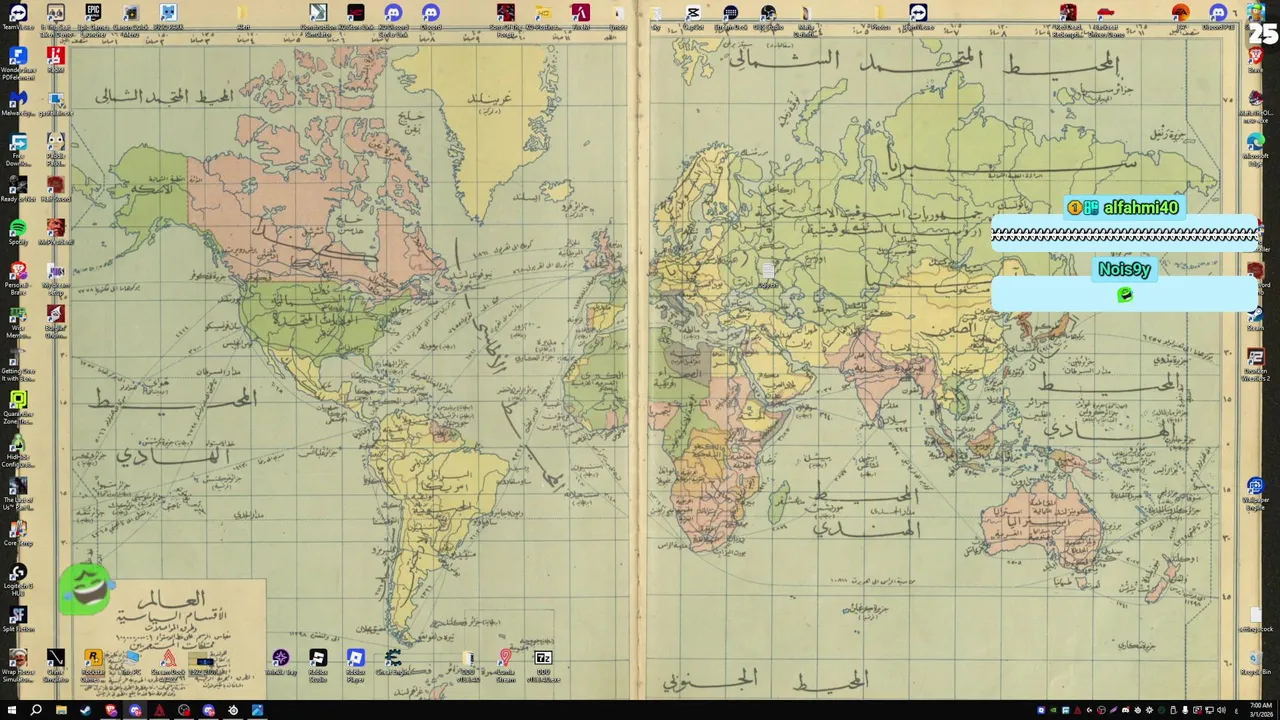Viewport: 1280px width, 720px height.
Task: Open File Explorer from the taskbar
Action: click(61, 710)
